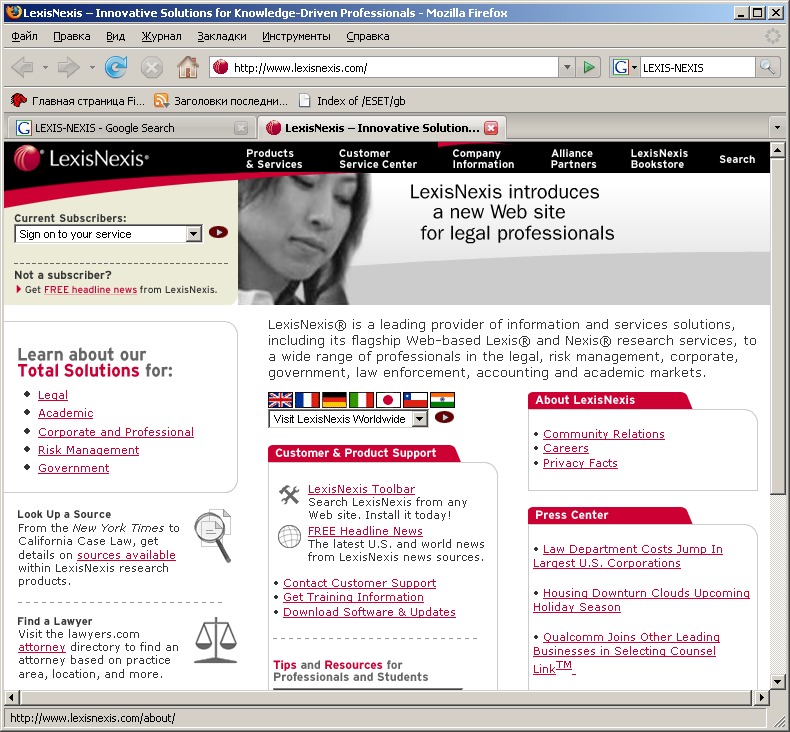
Task: Open Visit LexisNexis Worldwide dropdown
Action: tap(419, 419)
